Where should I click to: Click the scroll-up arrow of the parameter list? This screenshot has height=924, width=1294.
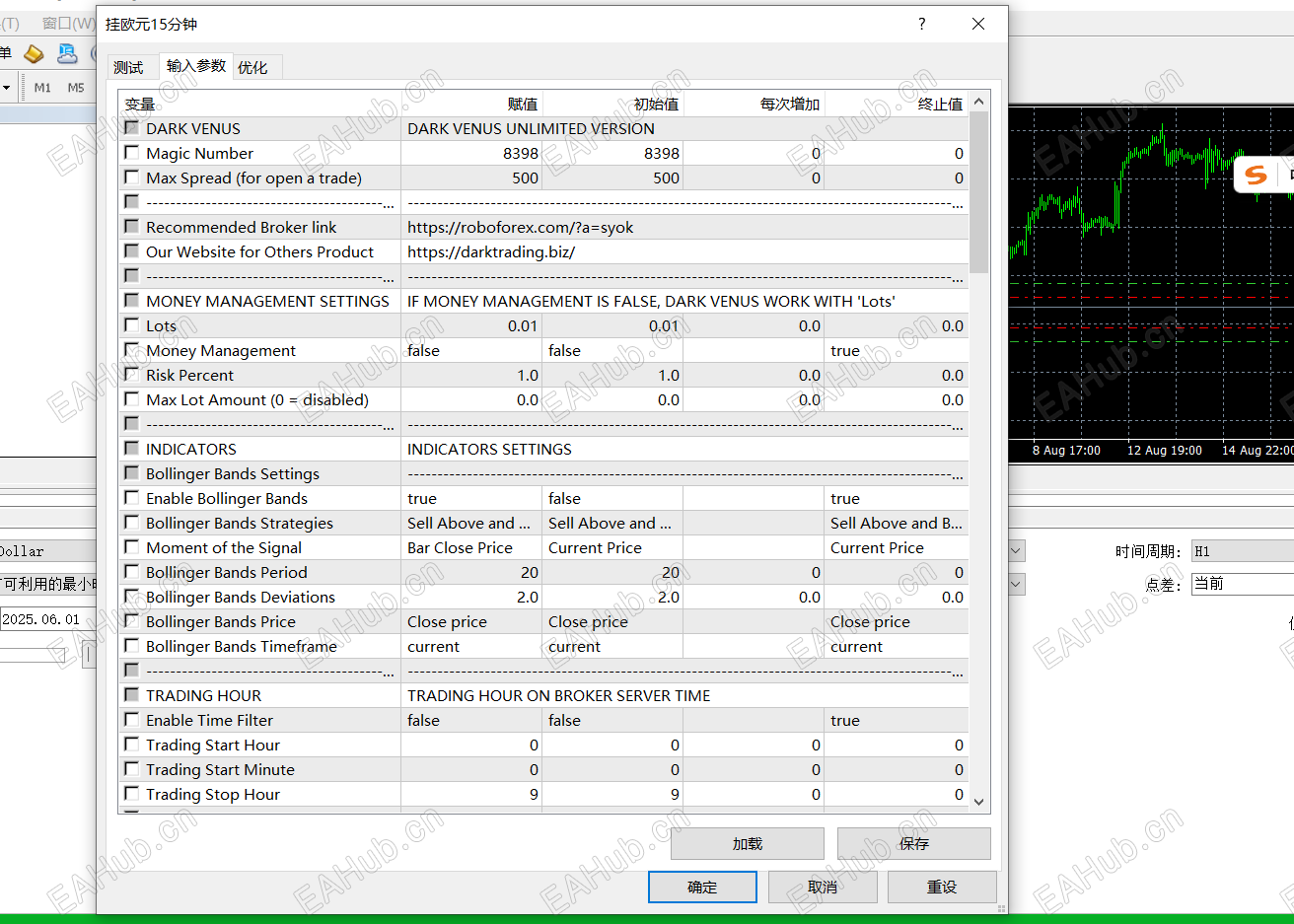pos(978,100)
